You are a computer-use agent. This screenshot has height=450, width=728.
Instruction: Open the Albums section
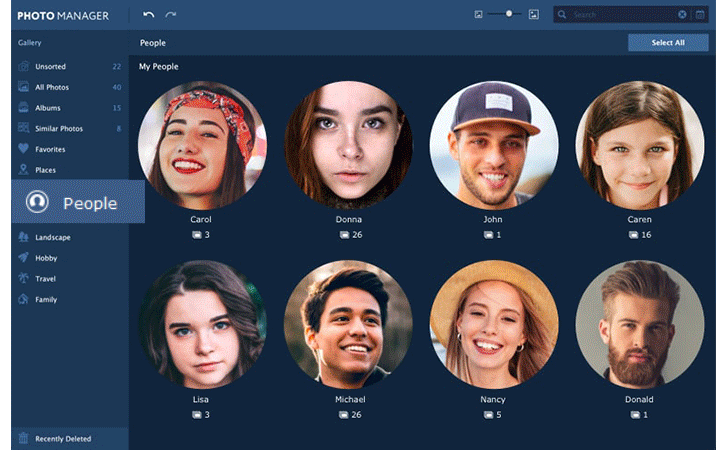point(70,108)
